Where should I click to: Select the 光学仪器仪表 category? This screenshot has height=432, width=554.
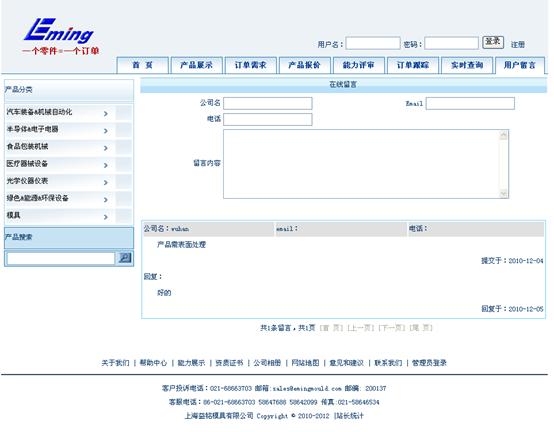(x=27, y=181)
